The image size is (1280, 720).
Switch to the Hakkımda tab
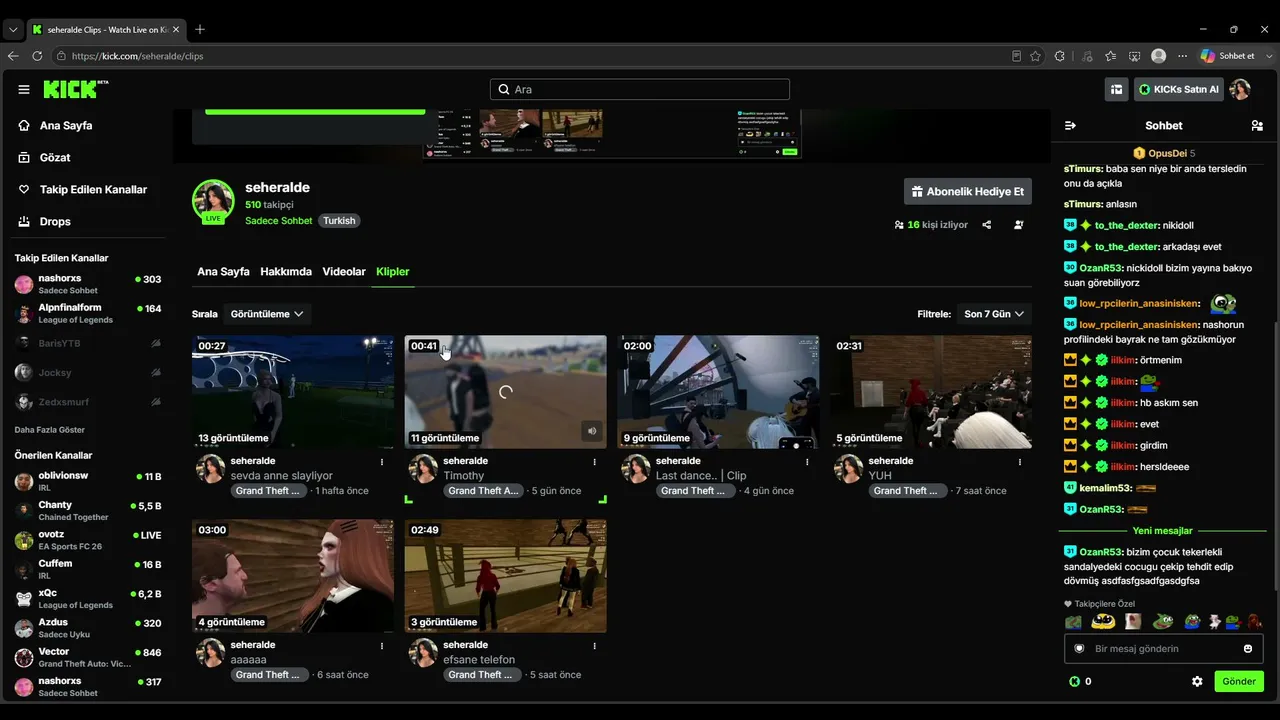286,272
